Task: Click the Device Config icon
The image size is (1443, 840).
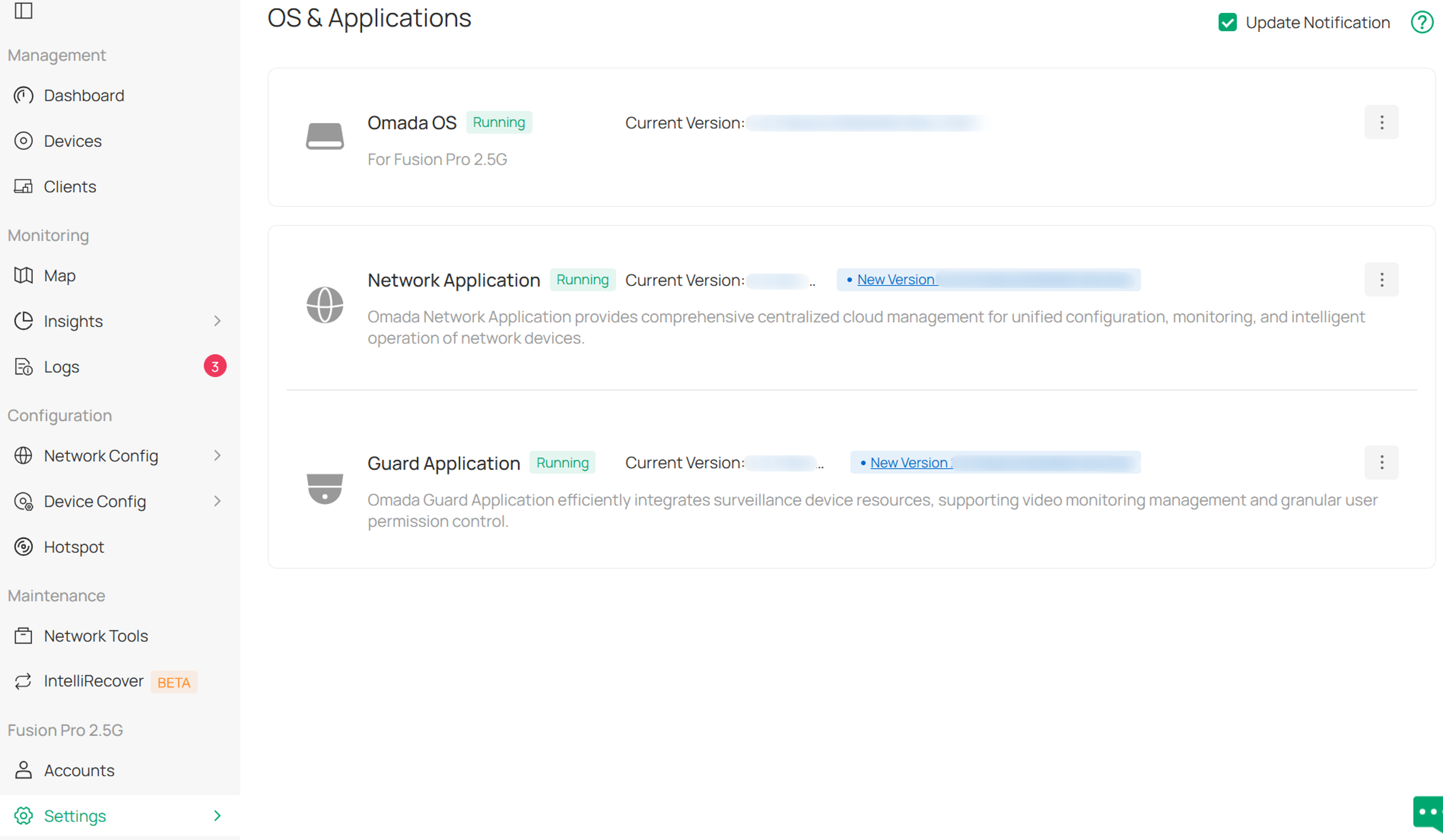Action: pyautogui.click(x=23, y=501)
